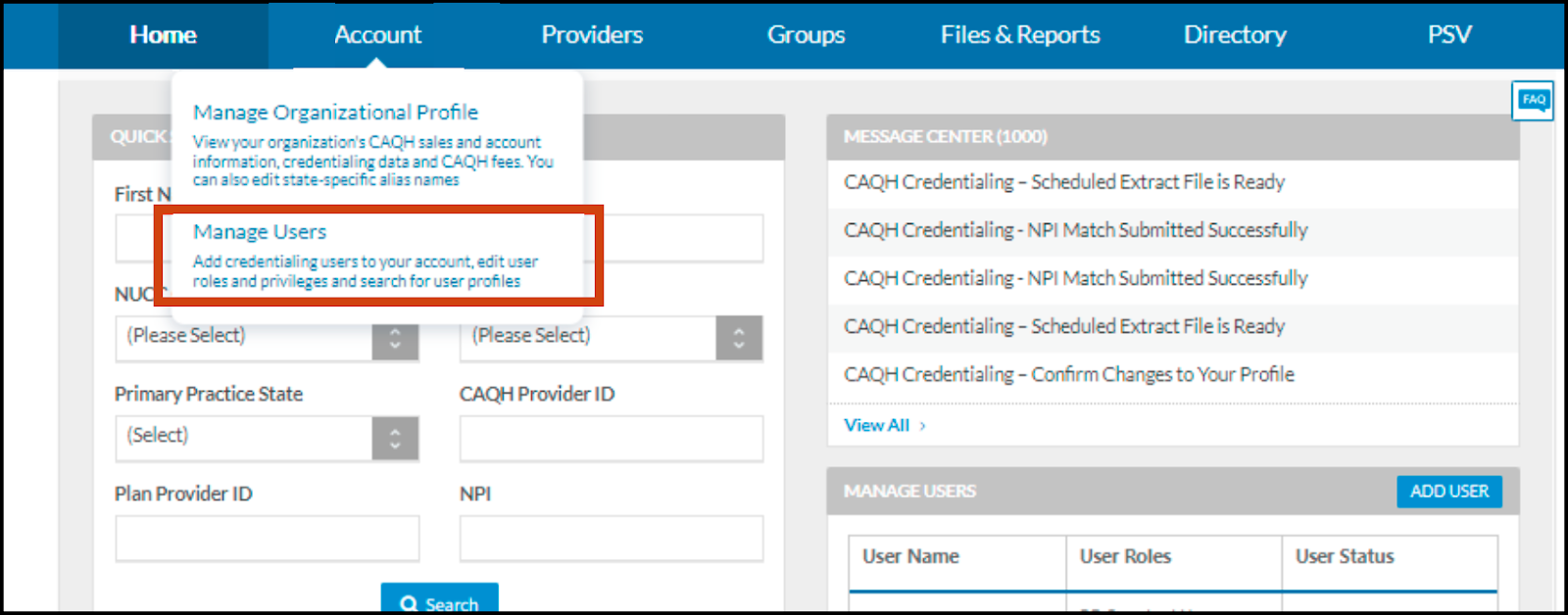
Task: Open View All messages link
Action: (884, 425)
